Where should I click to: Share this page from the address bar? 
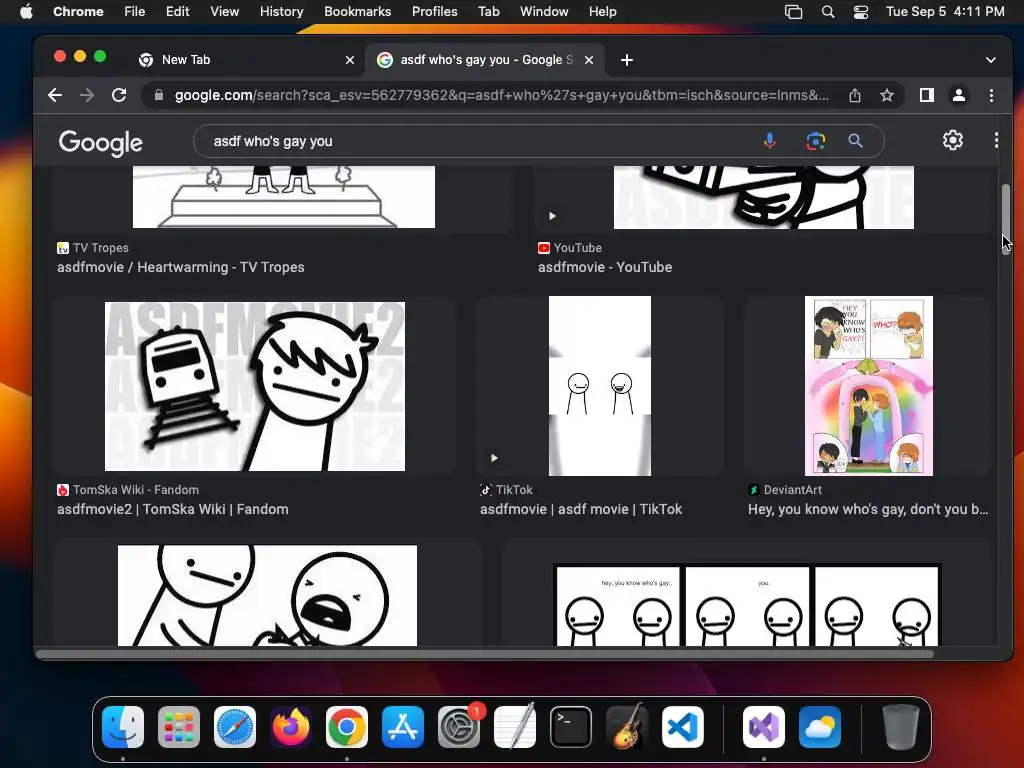pyautogui.click(x=855, y=95)
